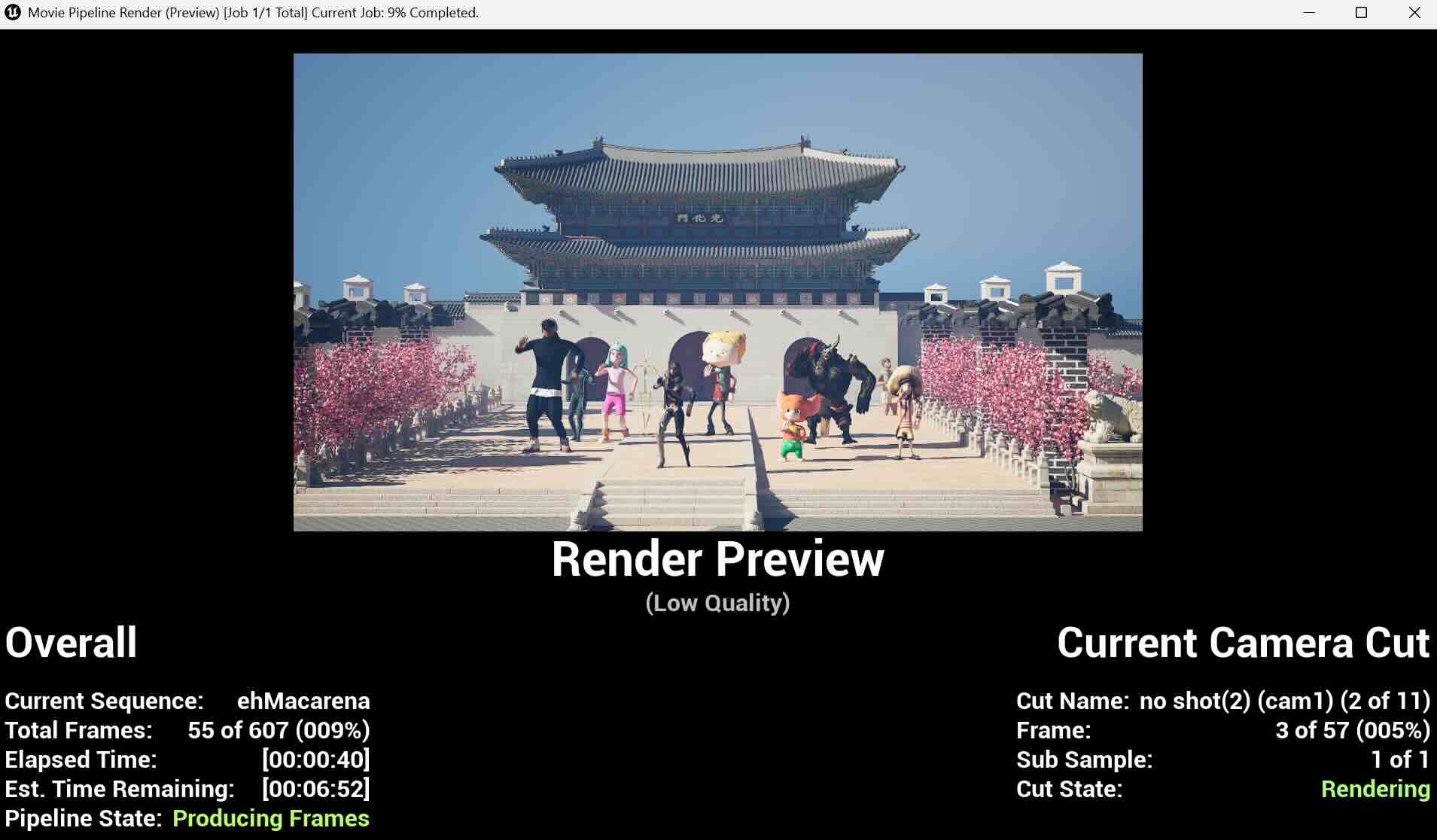Click the Est. Time Remaining value
The image size is (1437, 840).
pyautogui.click(x=315, y=788)
